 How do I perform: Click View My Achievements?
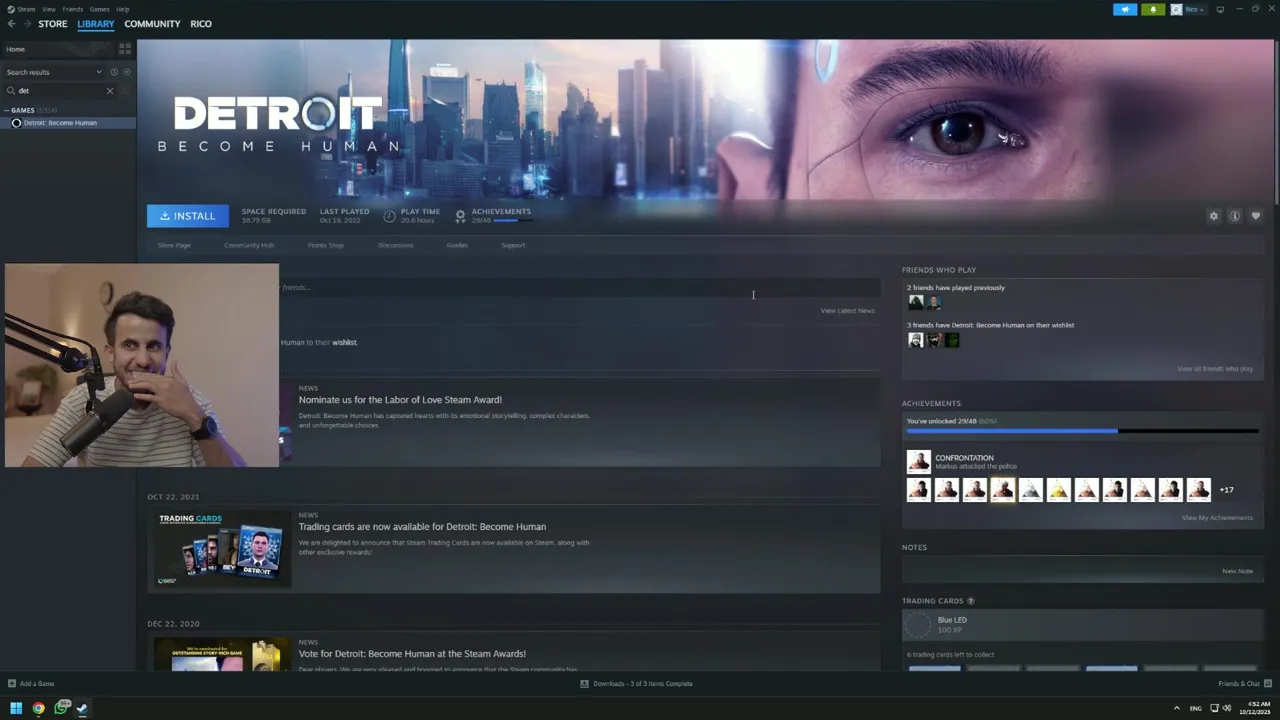(1217, 518)
